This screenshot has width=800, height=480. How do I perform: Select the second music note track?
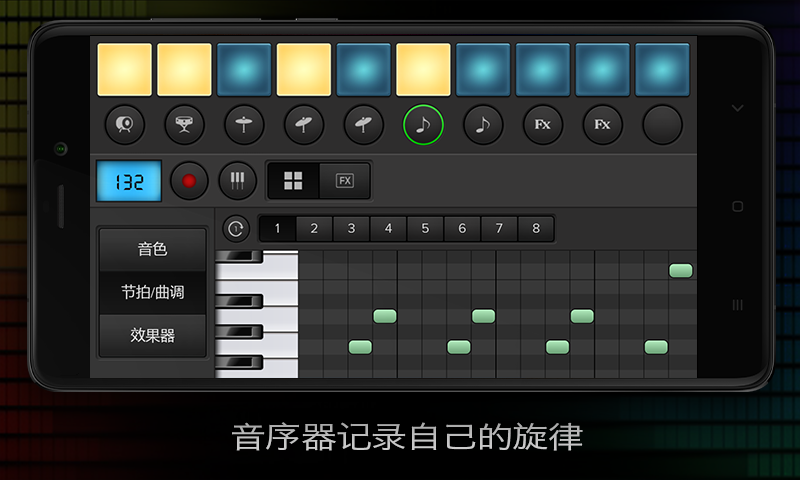483,125
